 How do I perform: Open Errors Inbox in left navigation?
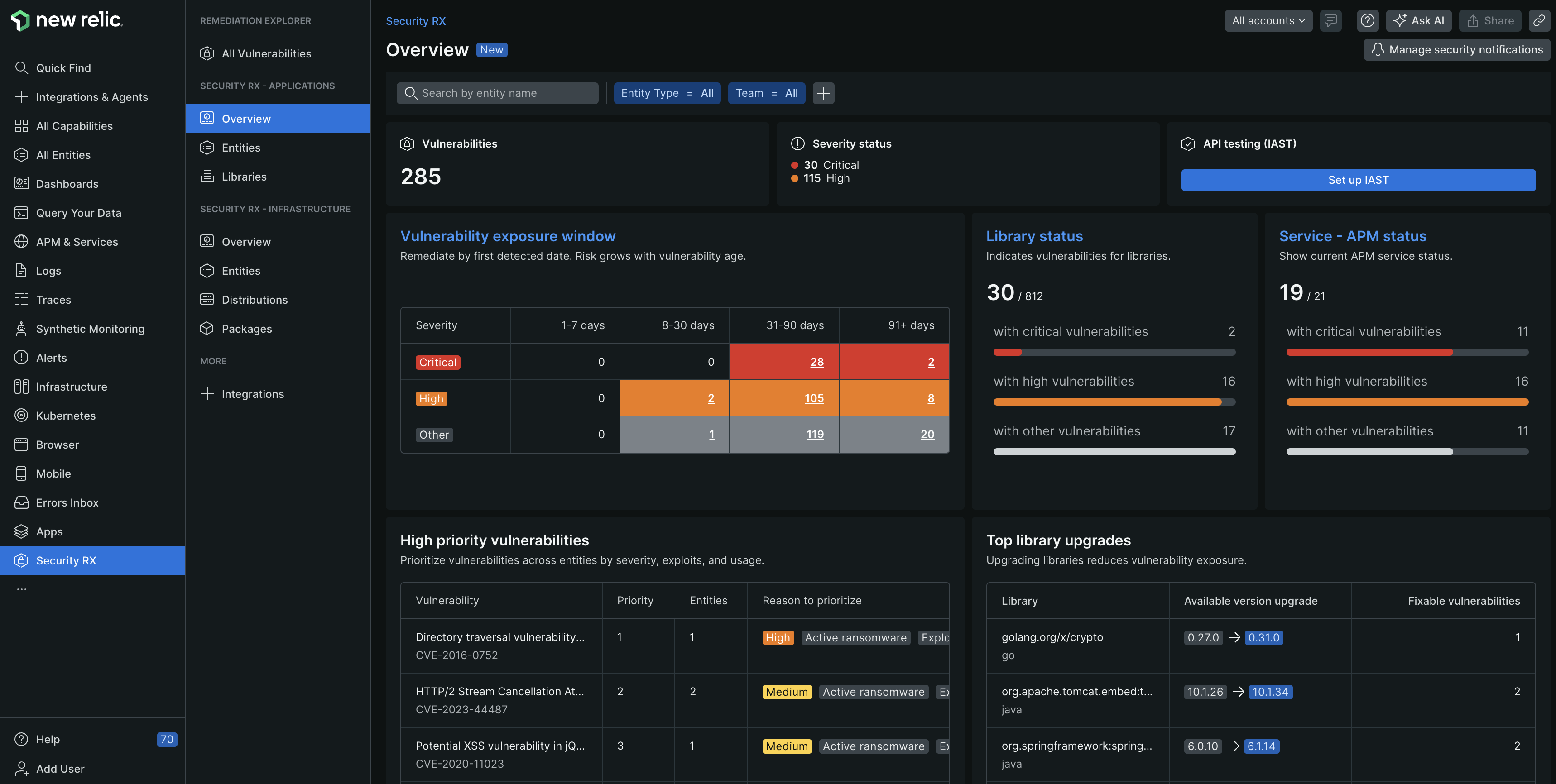67,502
